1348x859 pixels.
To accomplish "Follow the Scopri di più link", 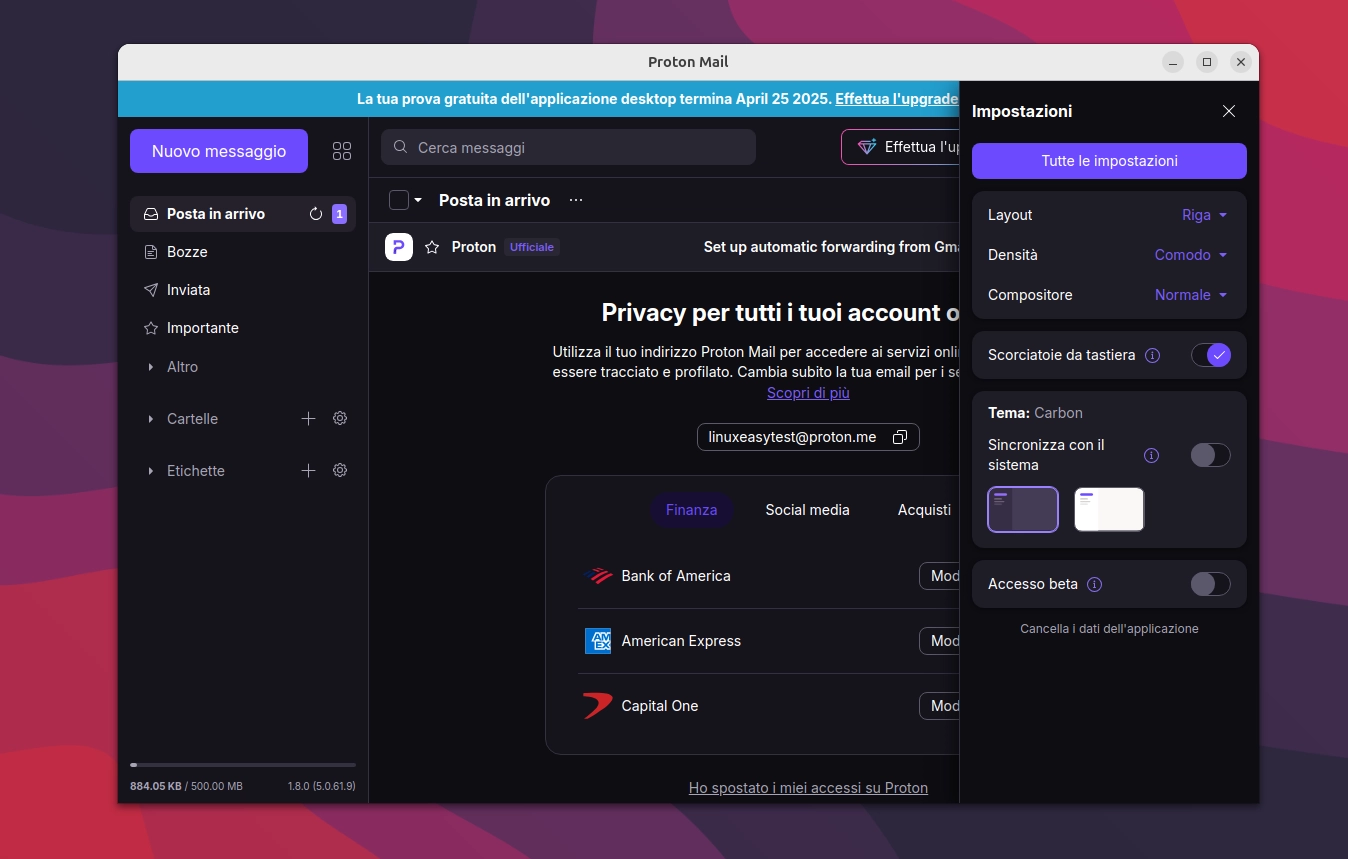I will pyautogui.click(x=808, y=393).
